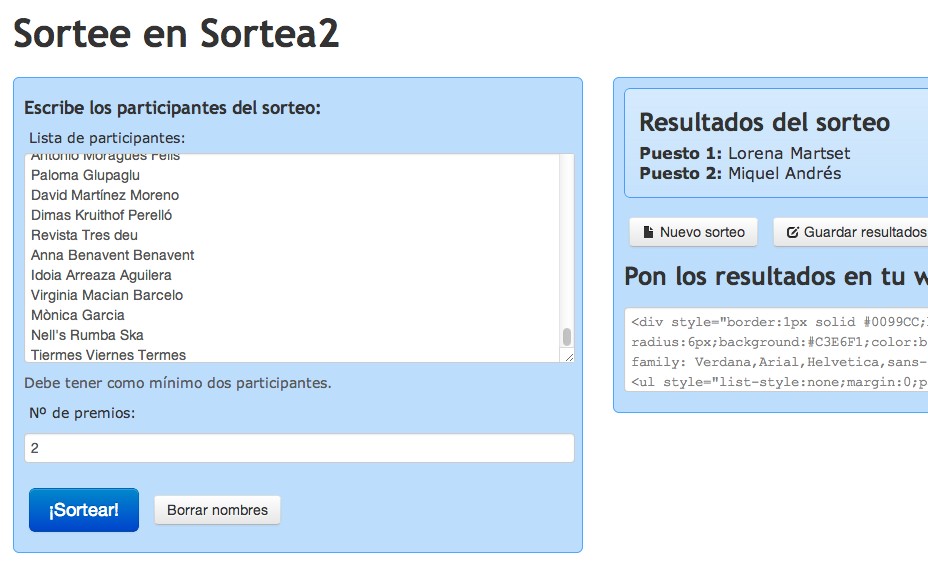928x581 pixels.
Task: Select 'Tiermes Viernes Termes' line
Action: pos(108,355)
